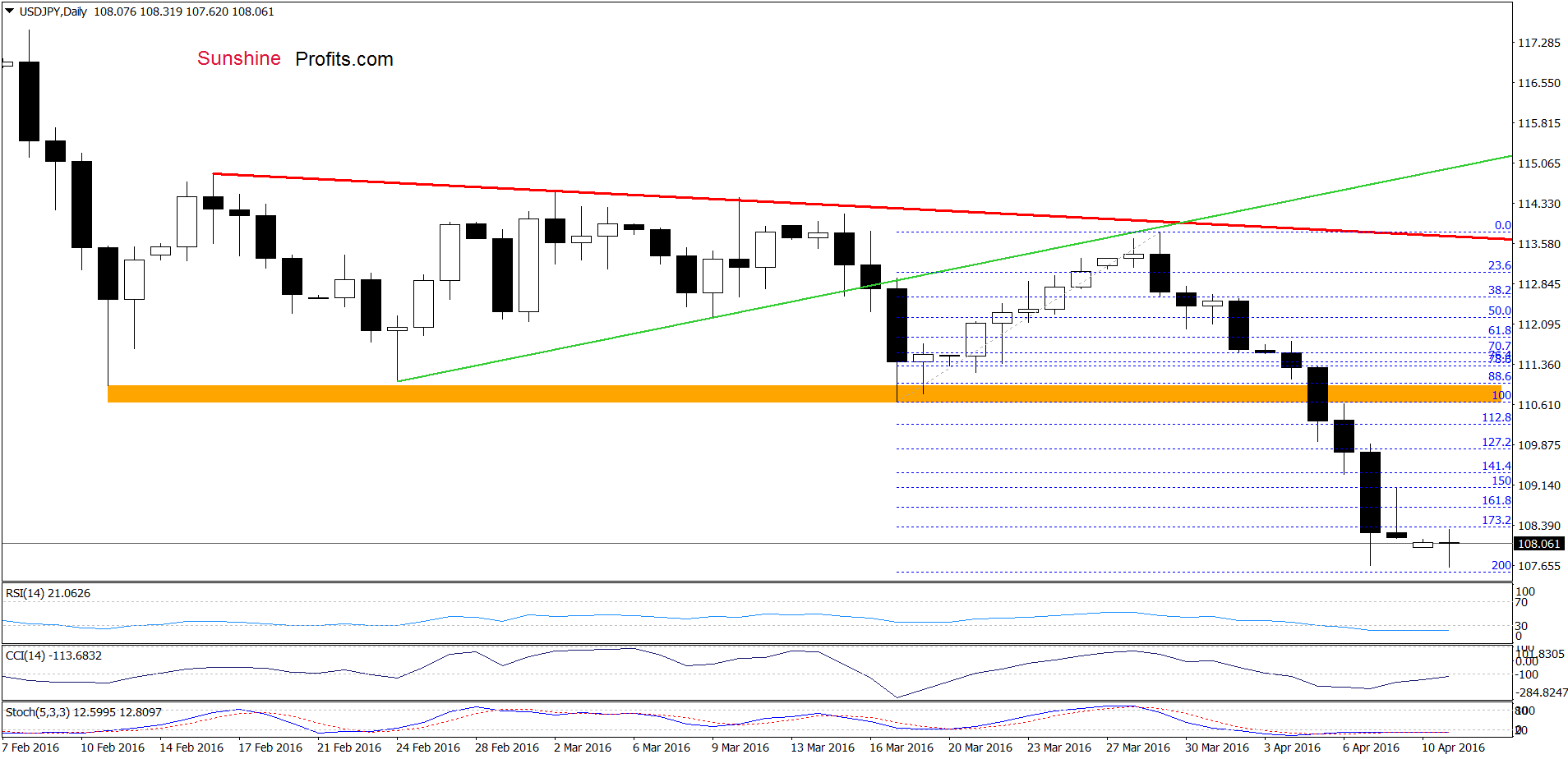This screenshot has height=759, width=1568.
Task: Select the 10 Apr 2016 date label
Action: coord(1454,747)
